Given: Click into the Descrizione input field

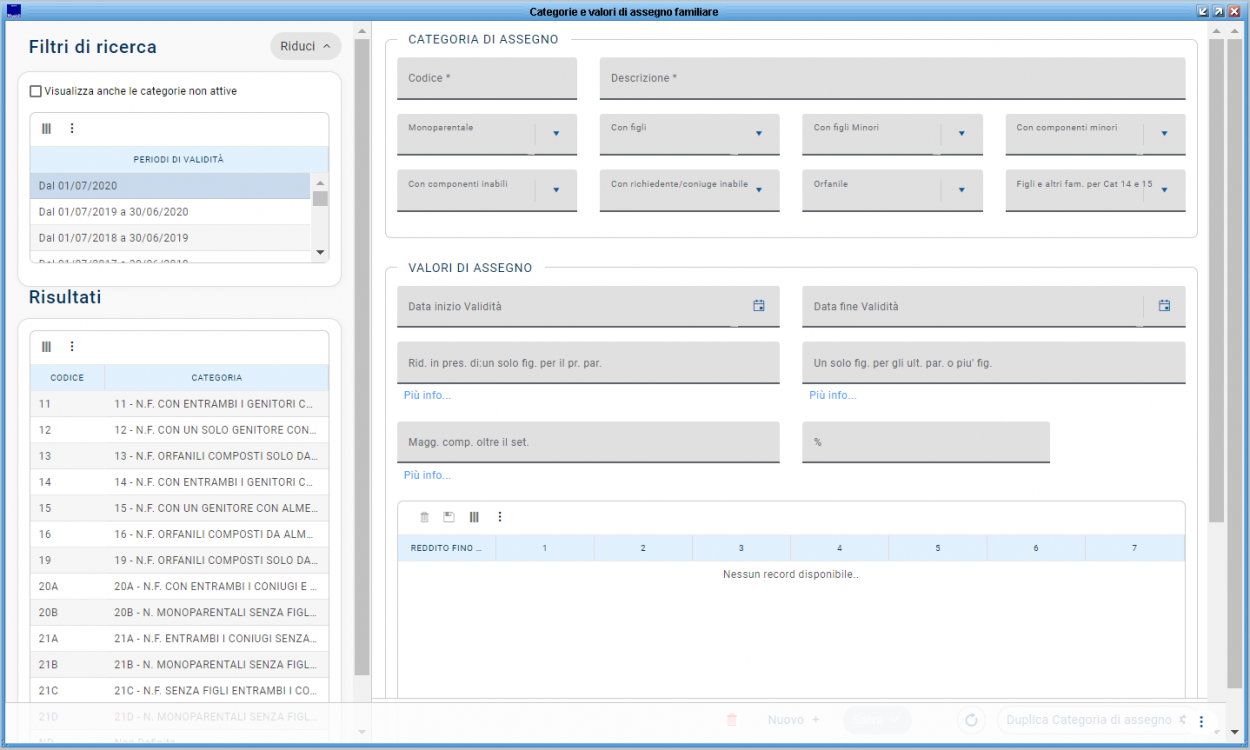Looking at the screenshot, I should coord(892,78).
